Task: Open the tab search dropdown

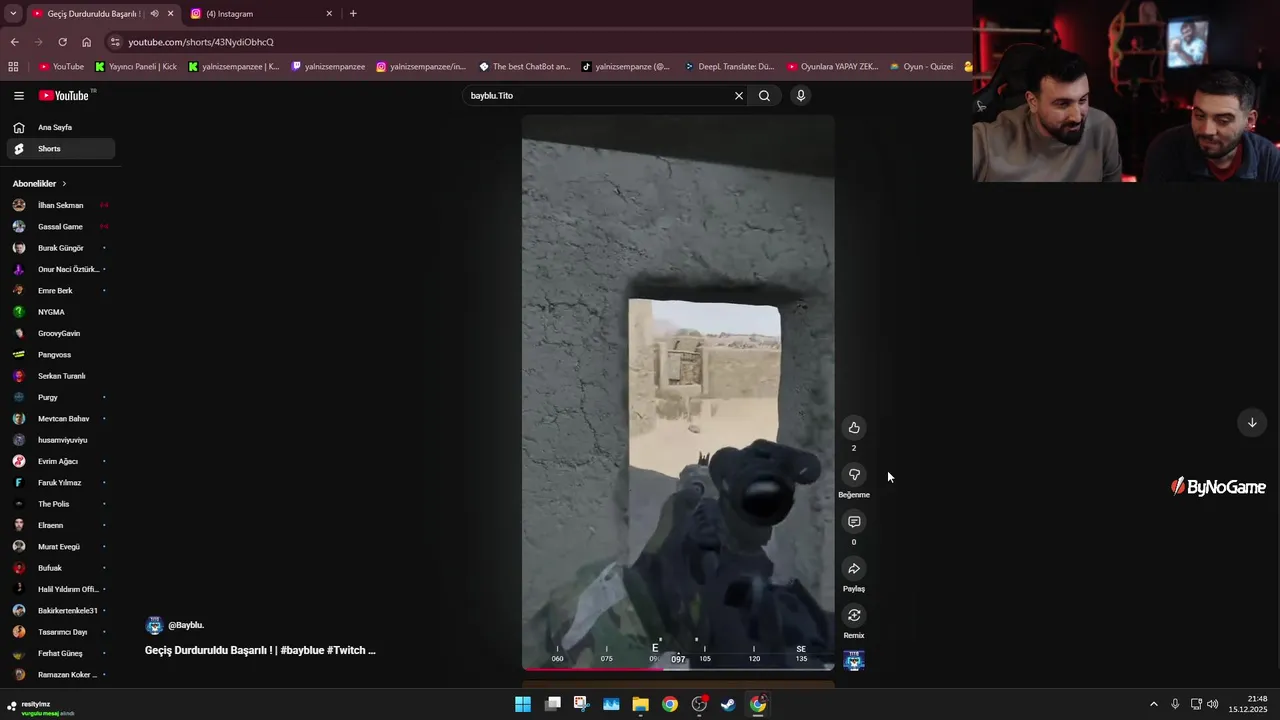Action: tap(13, 14)
